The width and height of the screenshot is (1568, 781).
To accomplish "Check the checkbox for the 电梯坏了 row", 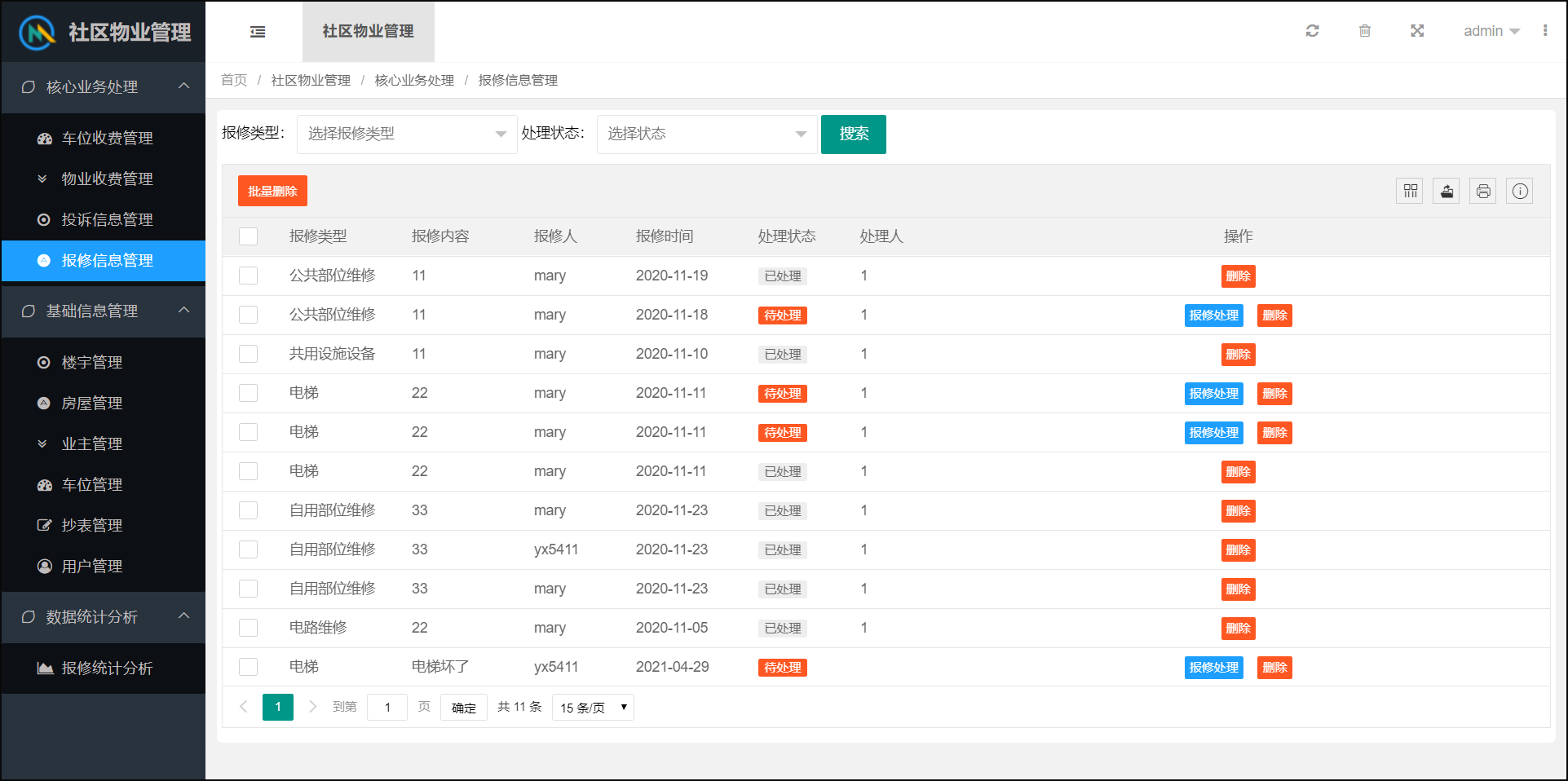I will point(248,666).
